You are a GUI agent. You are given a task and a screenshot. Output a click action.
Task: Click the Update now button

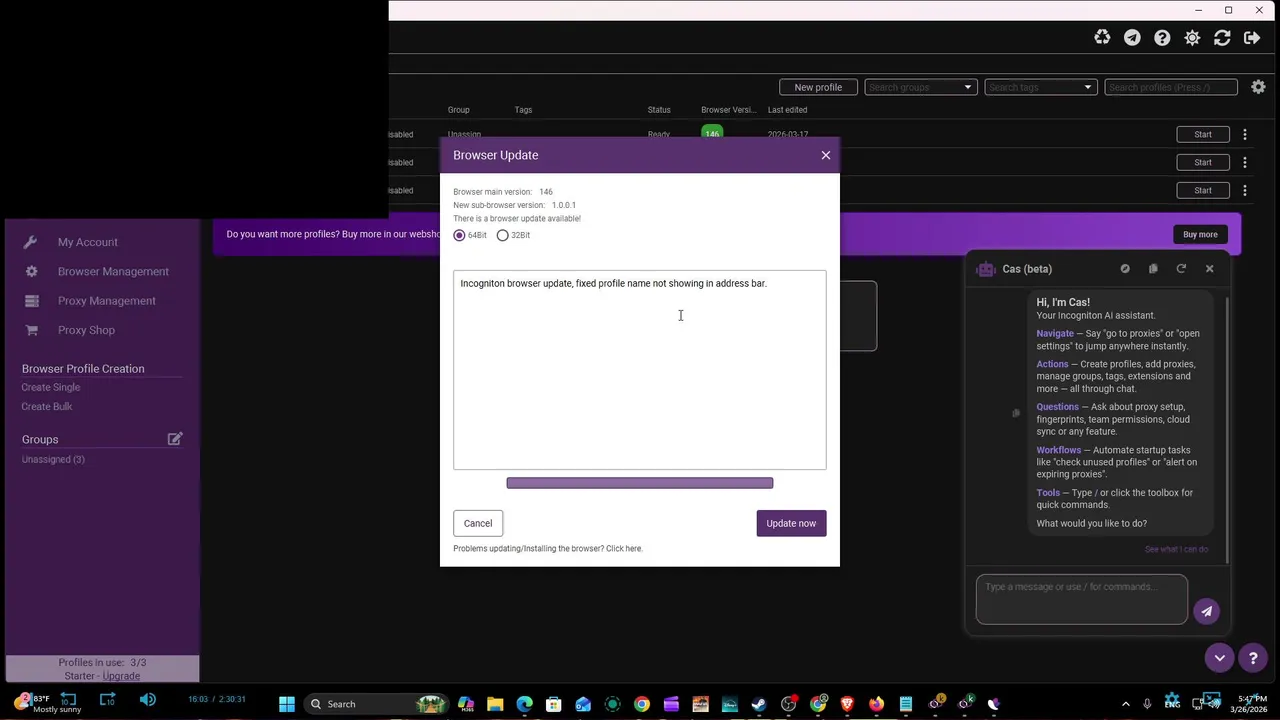(x=791, y=523)
